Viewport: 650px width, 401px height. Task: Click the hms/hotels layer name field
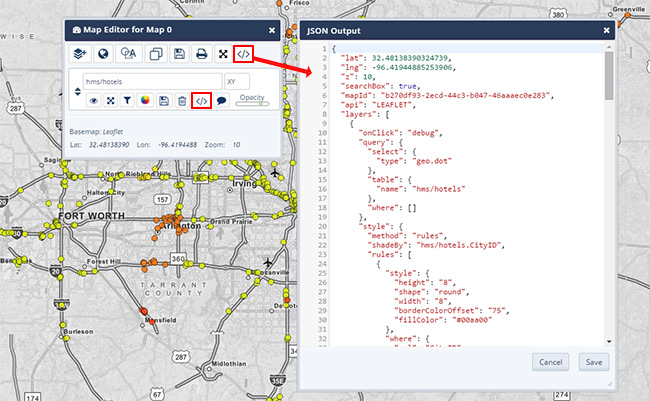click(151, 81)
